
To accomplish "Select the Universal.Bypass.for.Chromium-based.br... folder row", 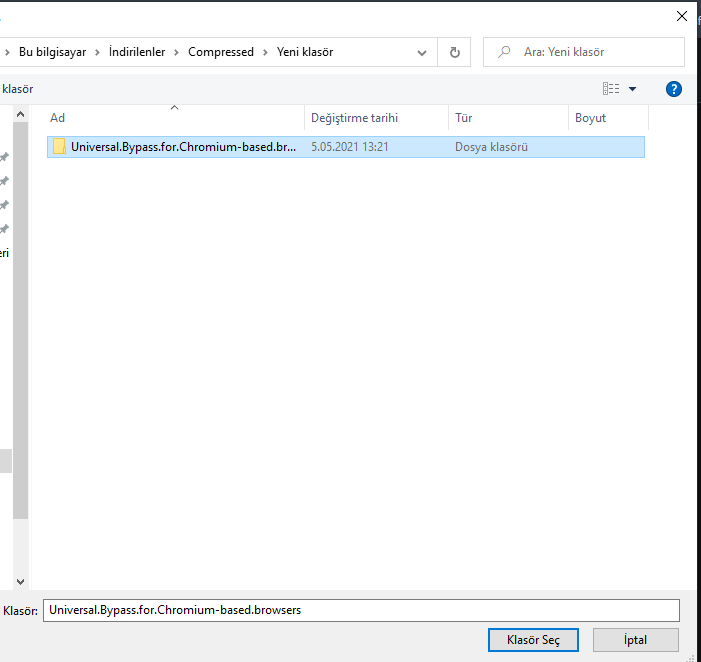I will pyautogui.click(x=346, y=147).
